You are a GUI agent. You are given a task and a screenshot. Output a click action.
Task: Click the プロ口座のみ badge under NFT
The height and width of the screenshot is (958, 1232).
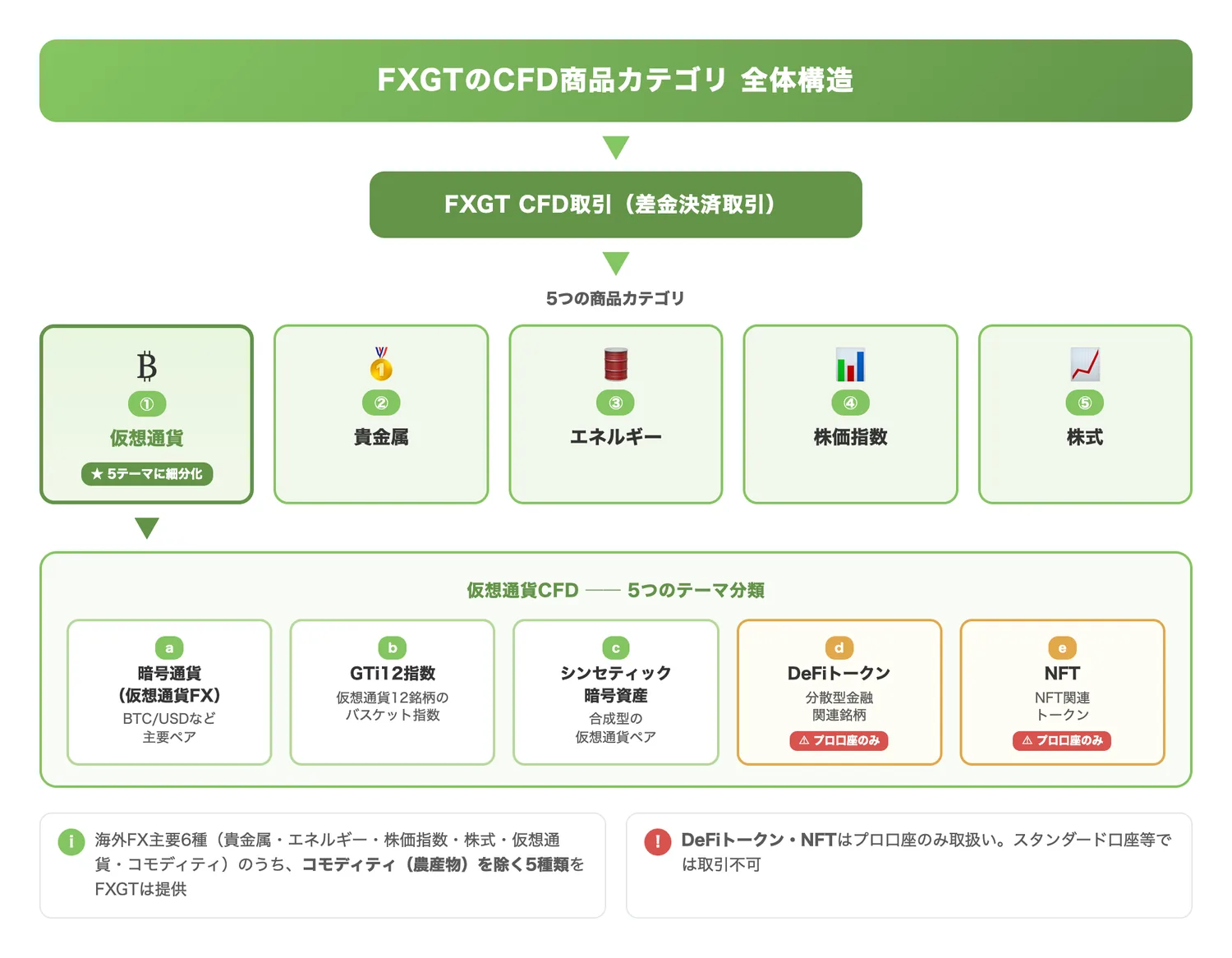point(1062,740)
